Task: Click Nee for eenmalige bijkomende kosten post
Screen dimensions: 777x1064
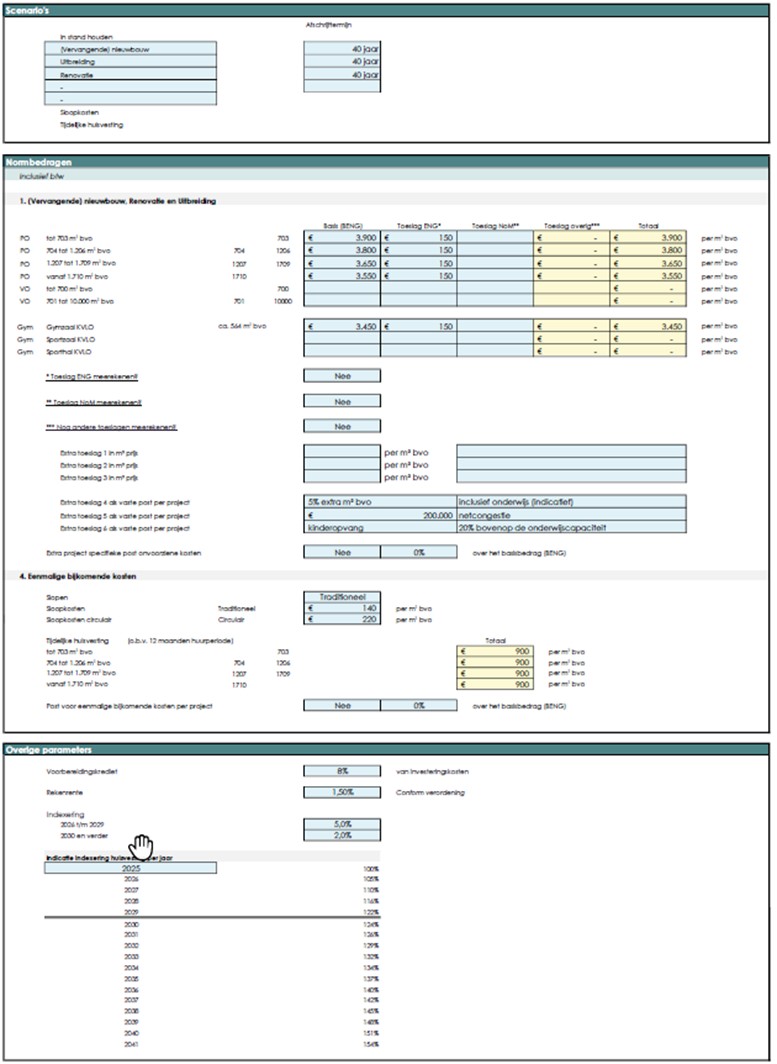Action: (342, 706)
